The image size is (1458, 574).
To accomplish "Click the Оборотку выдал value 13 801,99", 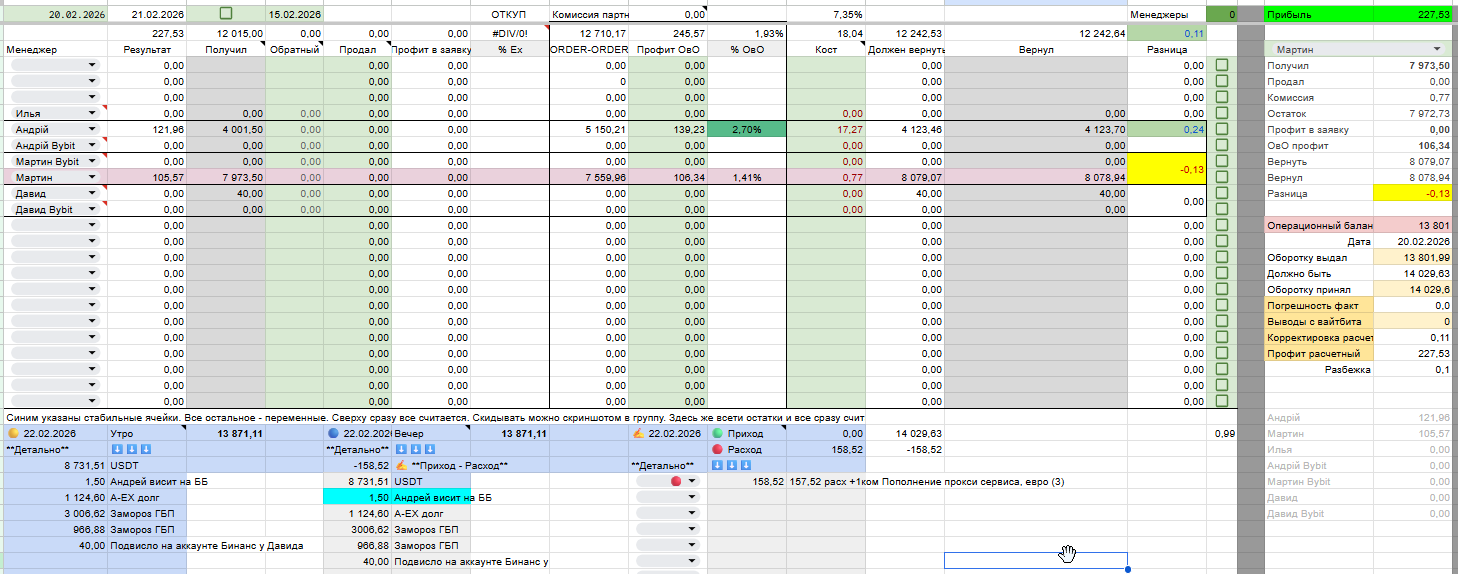I will (1413, 257).
